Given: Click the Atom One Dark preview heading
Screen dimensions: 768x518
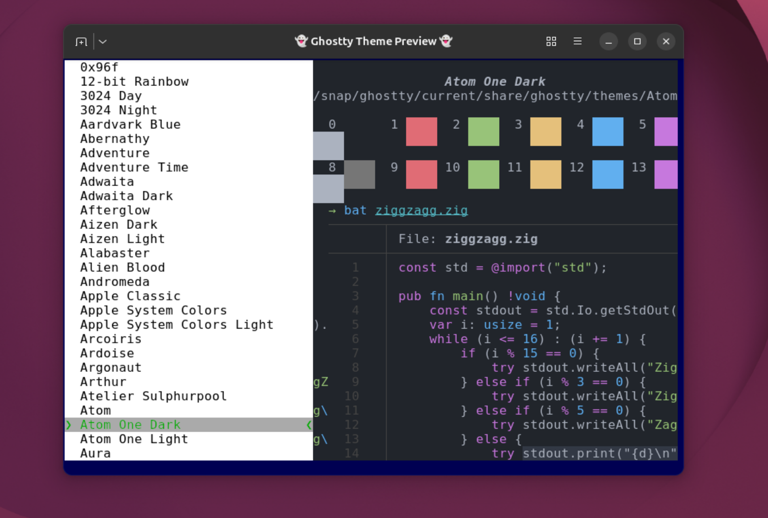Looking at the screenshot, I should click(495, 81).
